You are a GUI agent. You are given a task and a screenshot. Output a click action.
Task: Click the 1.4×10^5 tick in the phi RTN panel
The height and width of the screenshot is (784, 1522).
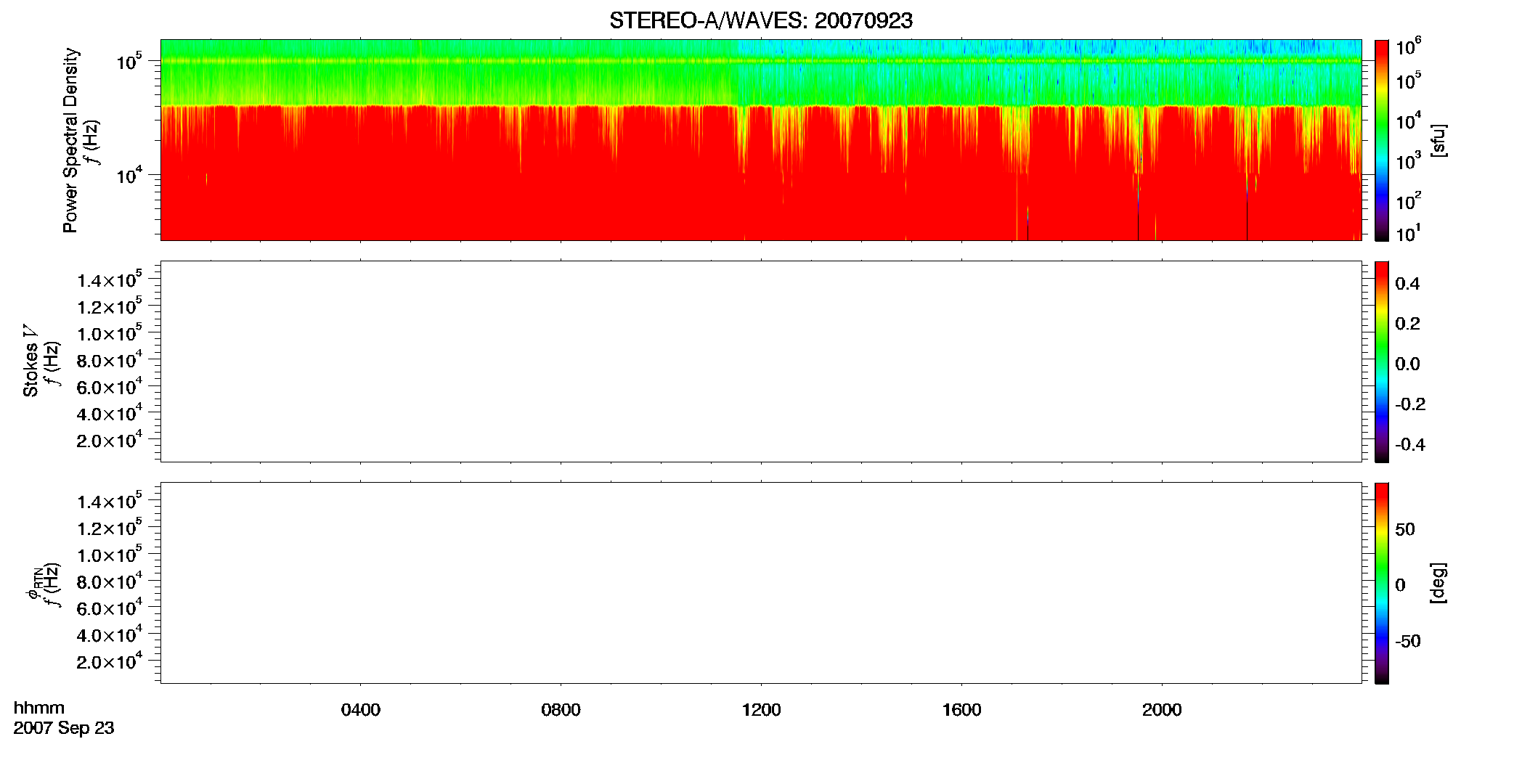click(x=110, y=501)
